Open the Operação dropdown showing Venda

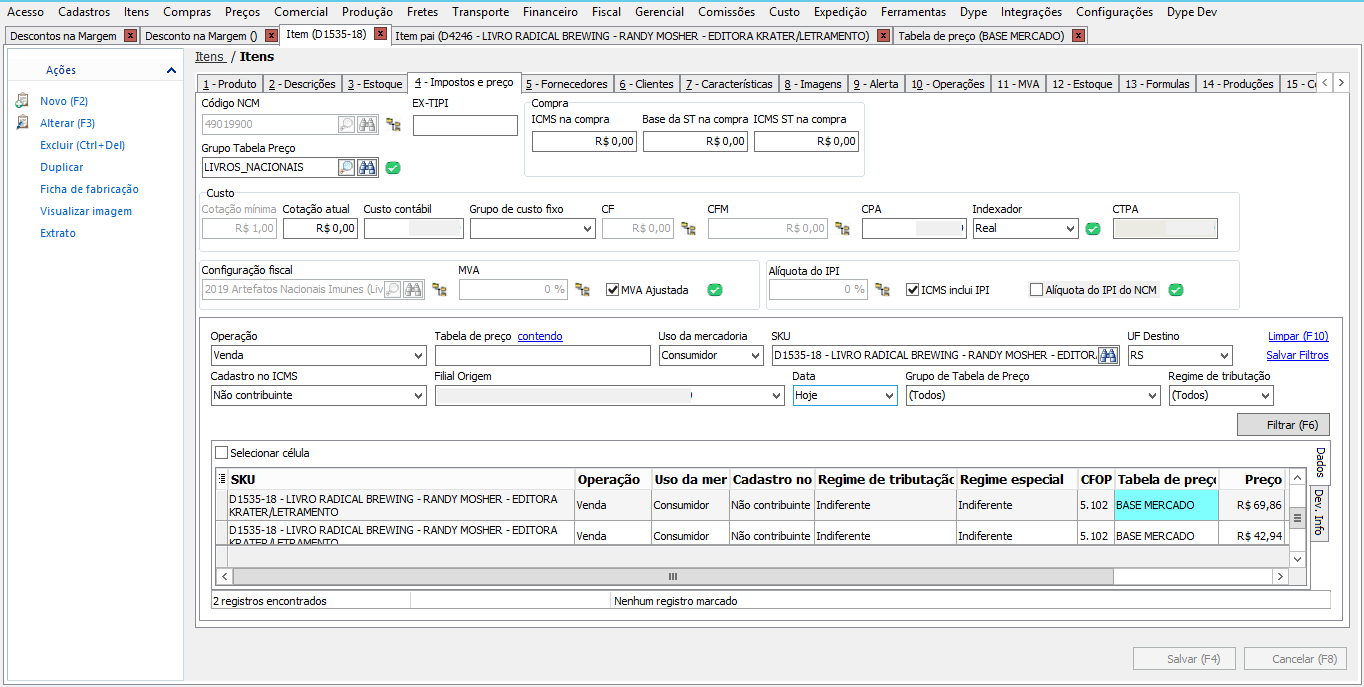coord(418,355)
